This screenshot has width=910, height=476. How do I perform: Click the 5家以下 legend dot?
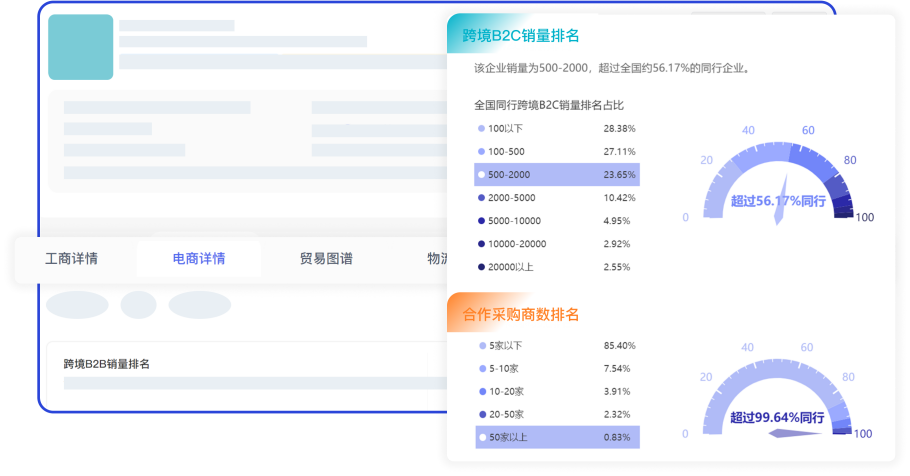[481, 346]
